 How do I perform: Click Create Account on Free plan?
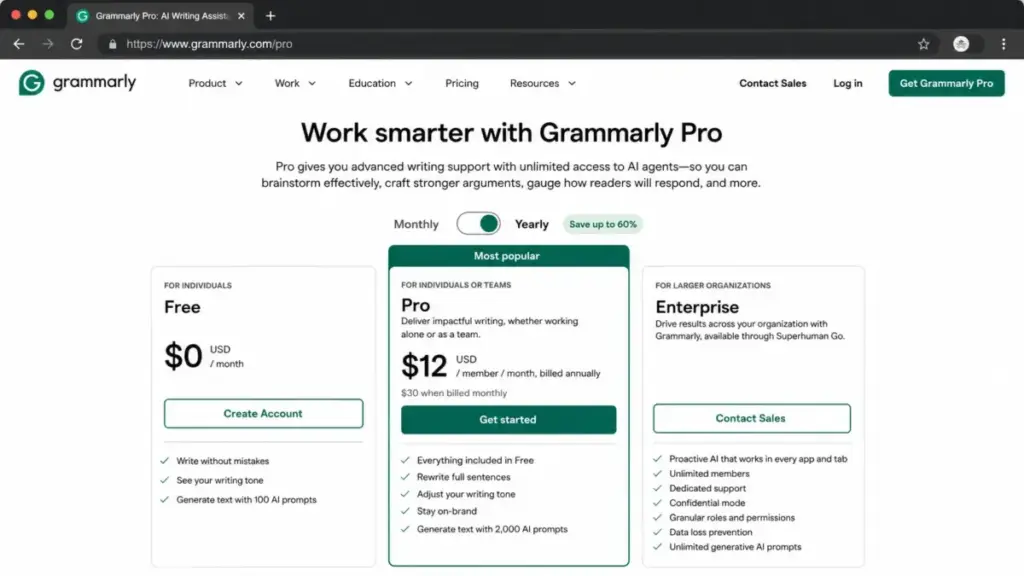(263, 413)
